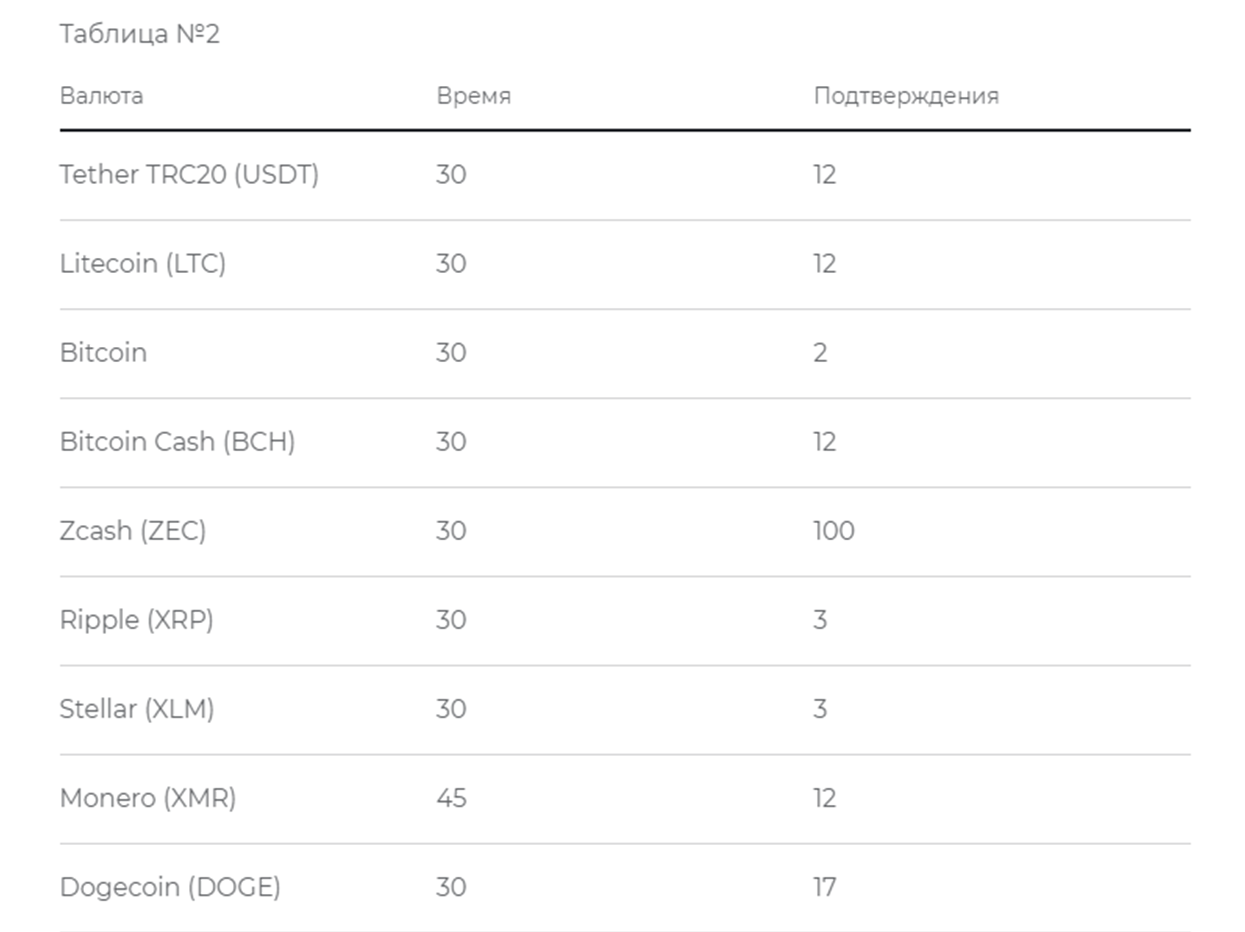Click Dogecoin's confirmations value 17

[x=825, y=887]
